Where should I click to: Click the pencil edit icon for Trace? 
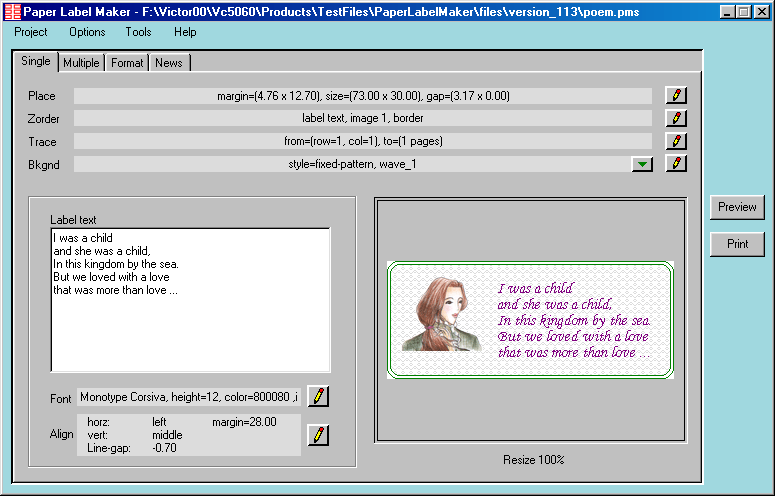coord(677,141)
